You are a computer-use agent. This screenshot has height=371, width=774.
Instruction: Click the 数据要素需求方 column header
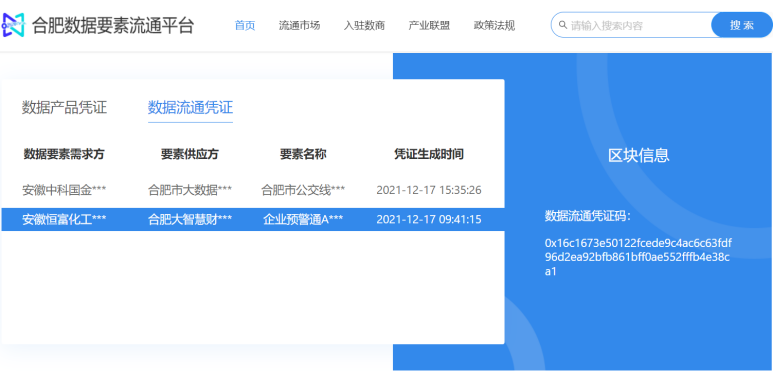(64, 154)
